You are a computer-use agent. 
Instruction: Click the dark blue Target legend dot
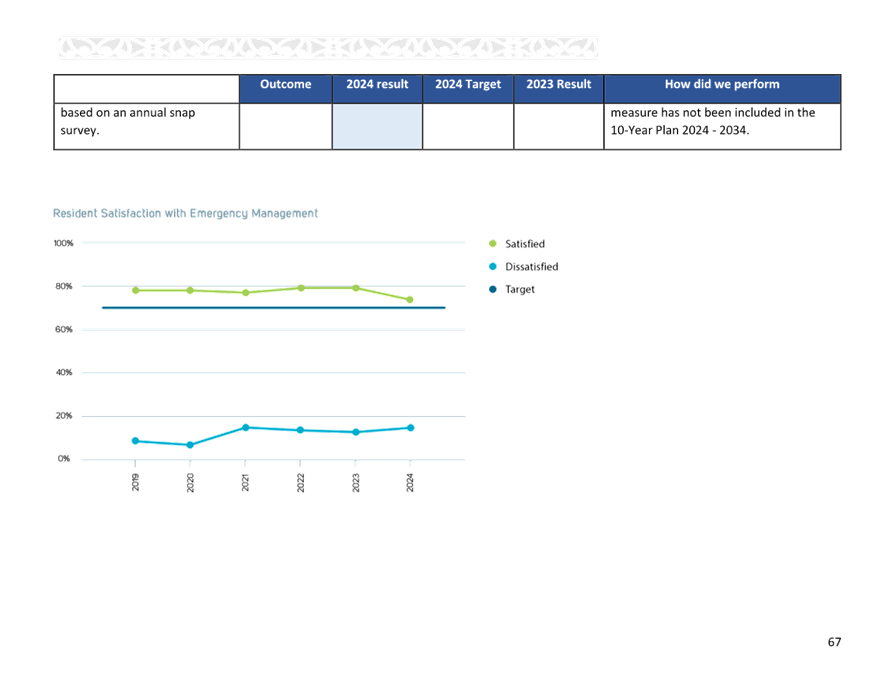point(493,289)
